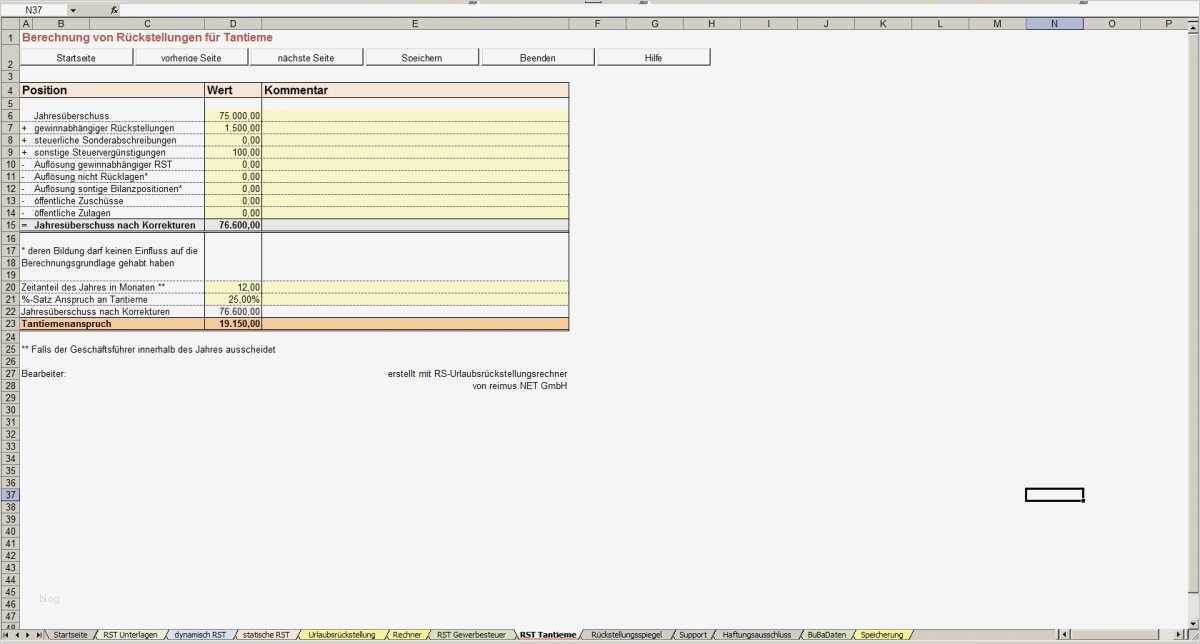The height and width of the screenshot is (644, 1200).
Task: Click the 'öffentliche Zuschüsse' label
Action: coord(79,201)
